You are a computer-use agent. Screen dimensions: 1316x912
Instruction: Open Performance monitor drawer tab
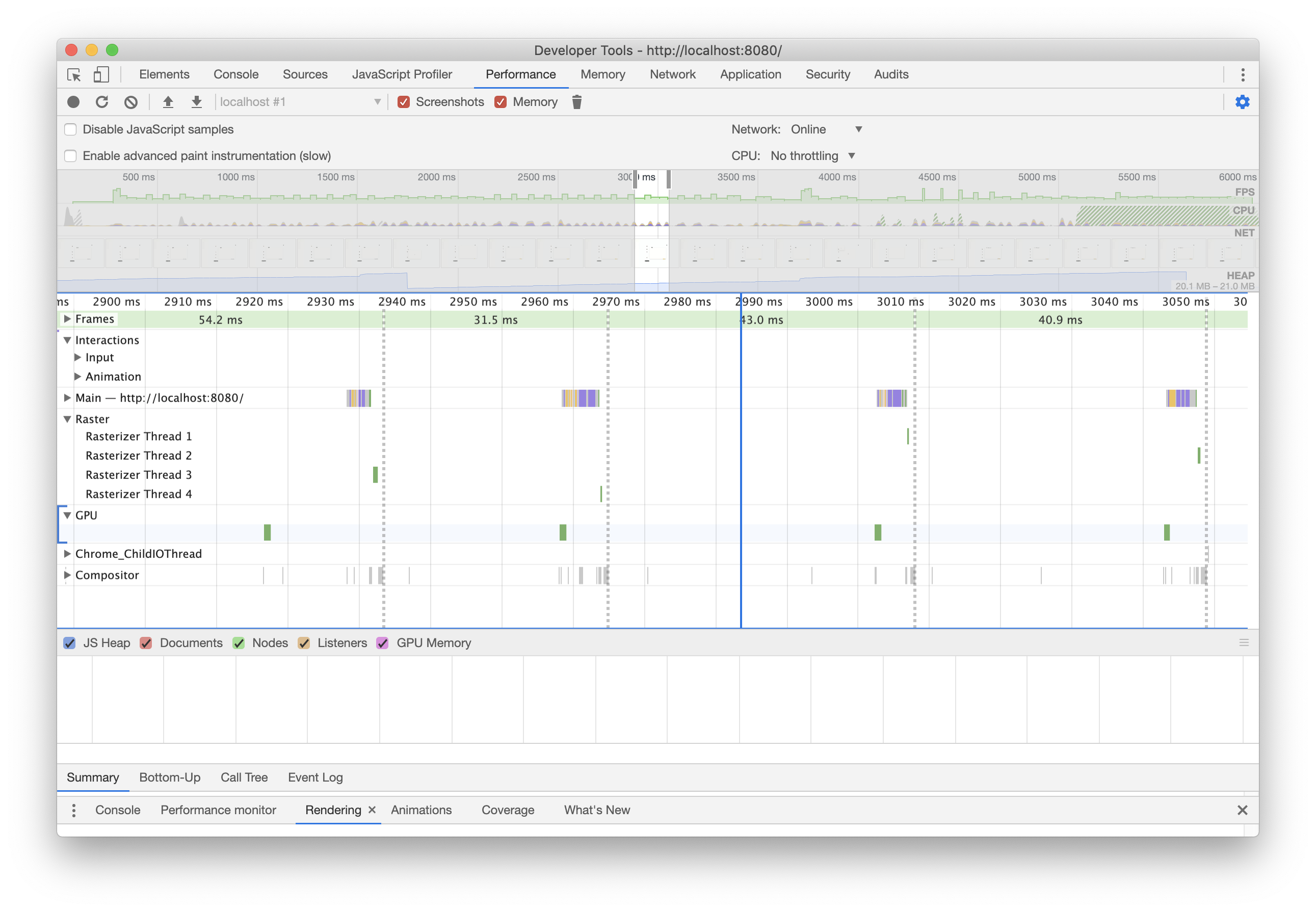click(x=218, y=810)
